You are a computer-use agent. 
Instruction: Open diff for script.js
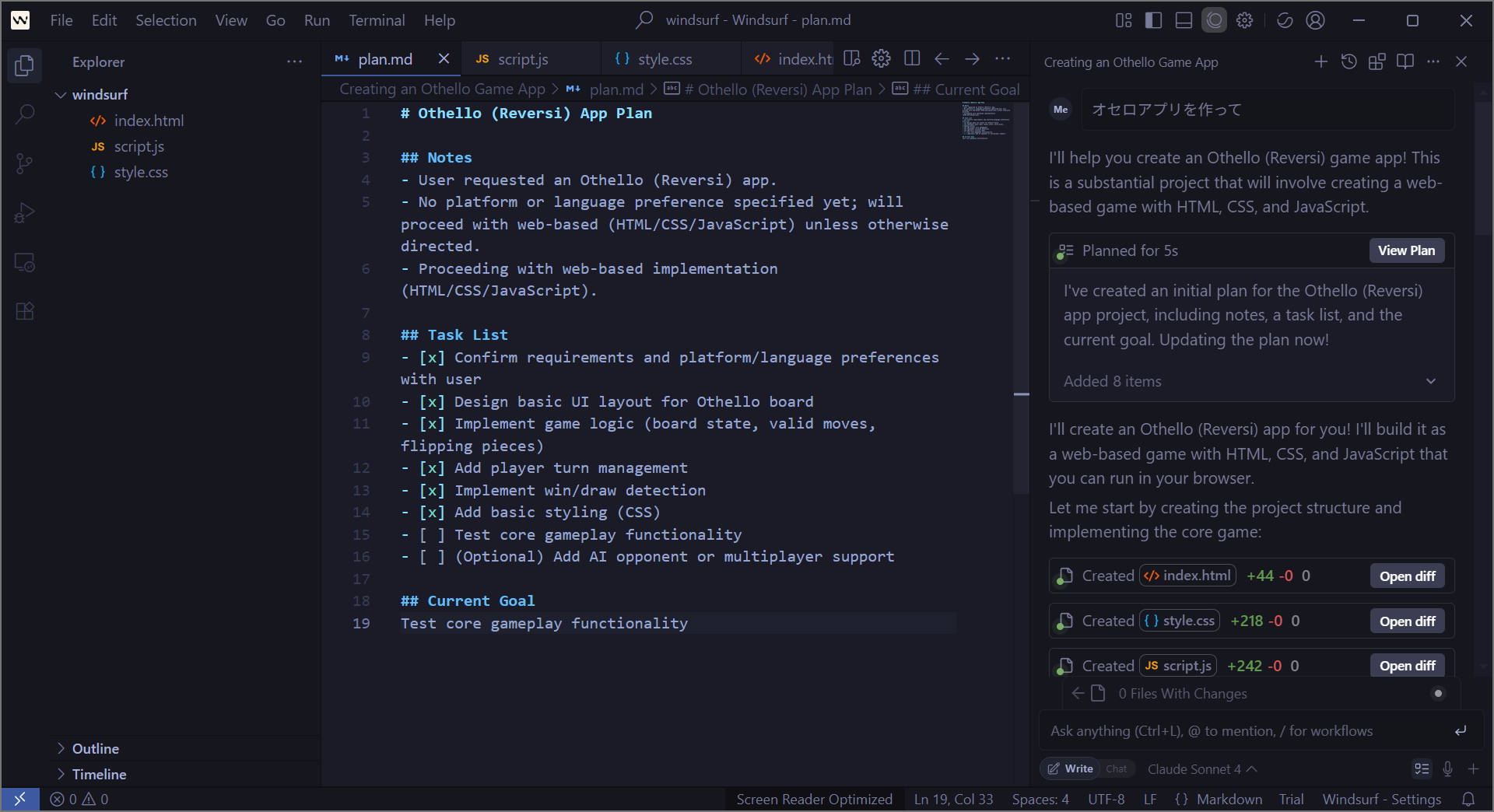click(1407, 666)
